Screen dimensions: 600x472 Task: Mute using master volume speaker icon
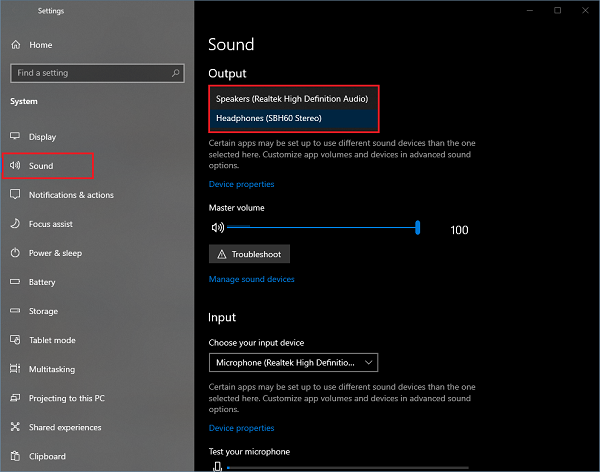pyautogui.click(x=217, y=228)
